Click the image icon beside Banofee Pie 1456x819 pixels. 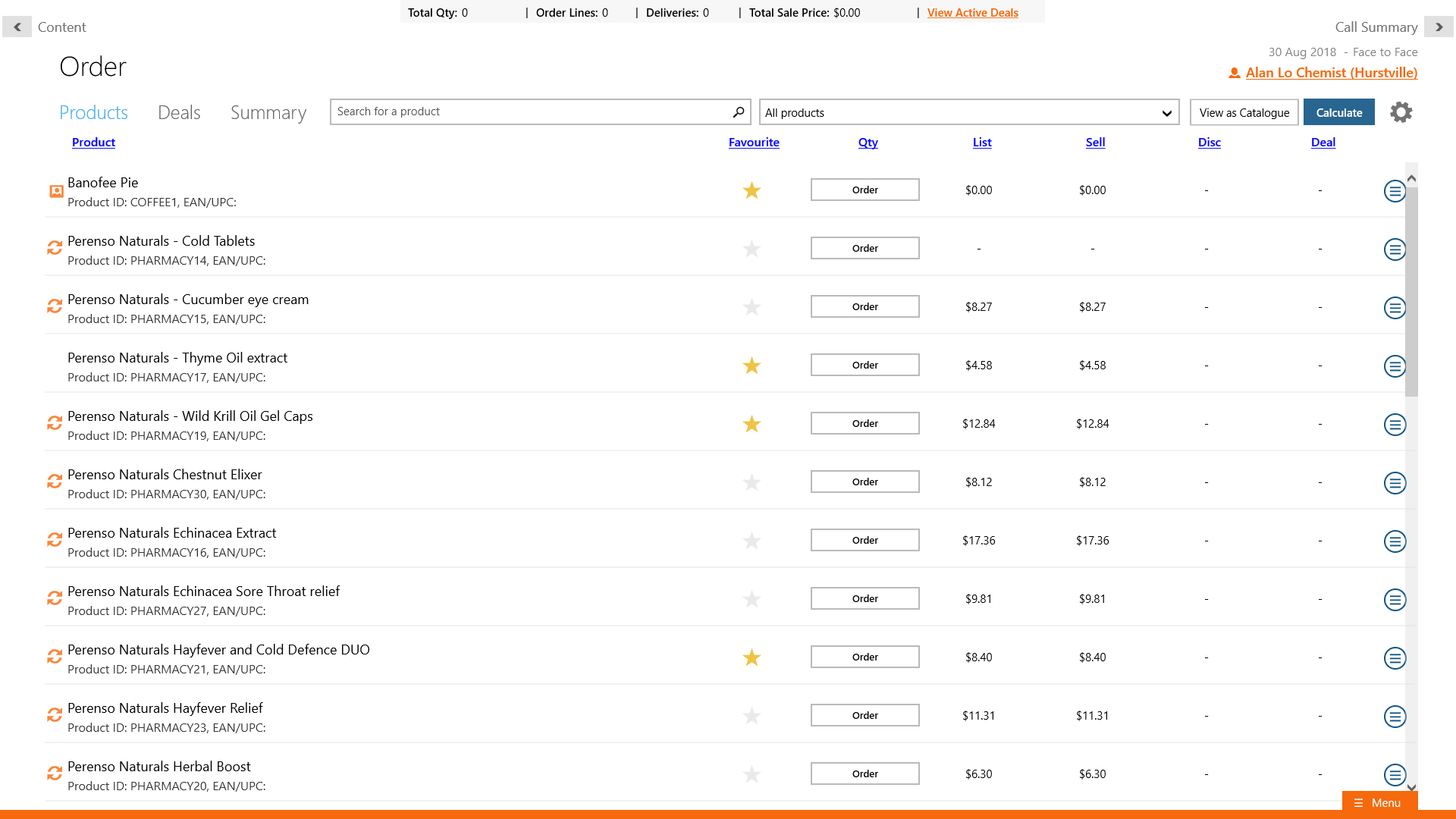[x=56, y=191]
